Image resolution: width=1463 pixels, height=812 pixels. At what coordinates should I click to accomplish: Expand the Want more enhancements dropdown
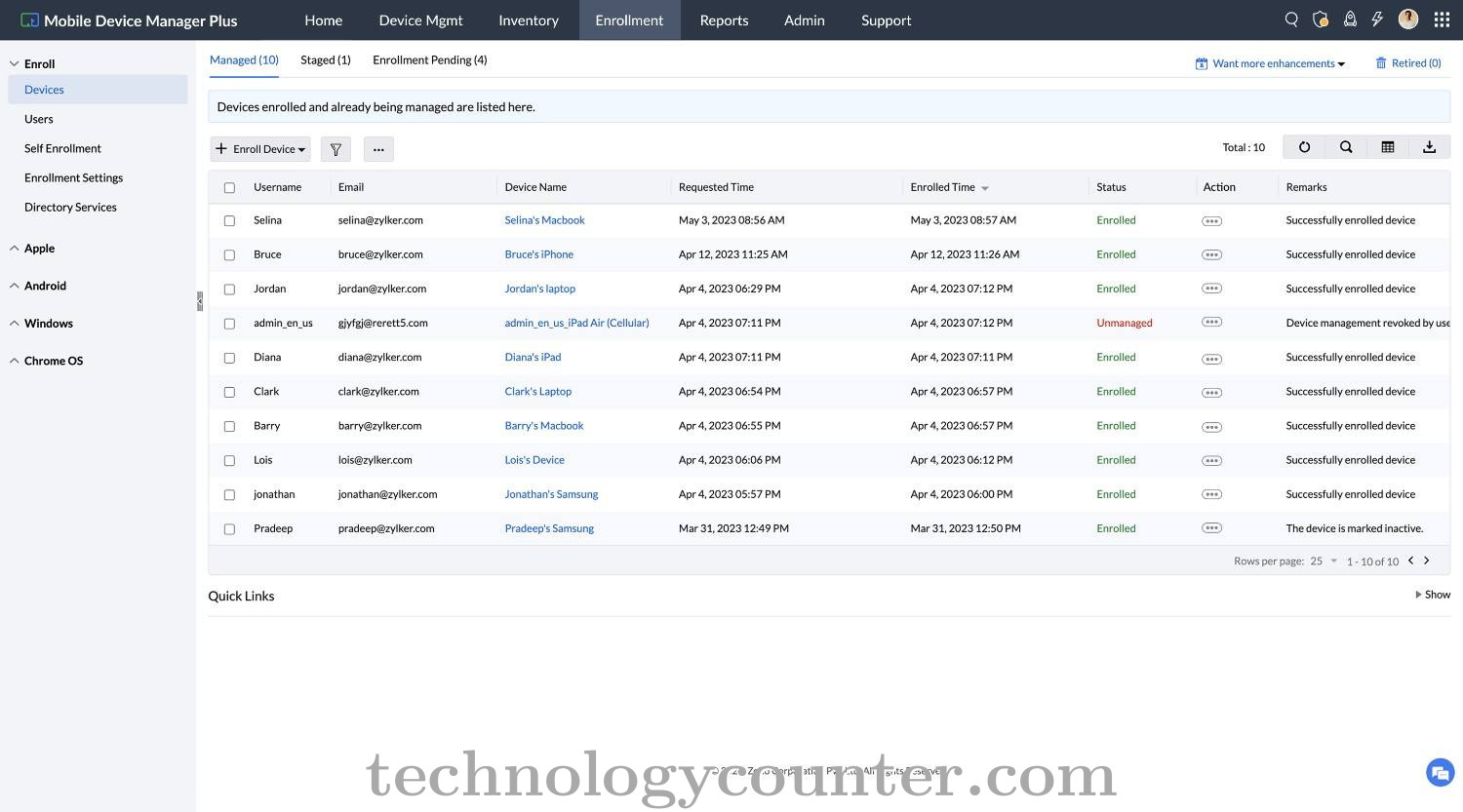point(1271,63)
